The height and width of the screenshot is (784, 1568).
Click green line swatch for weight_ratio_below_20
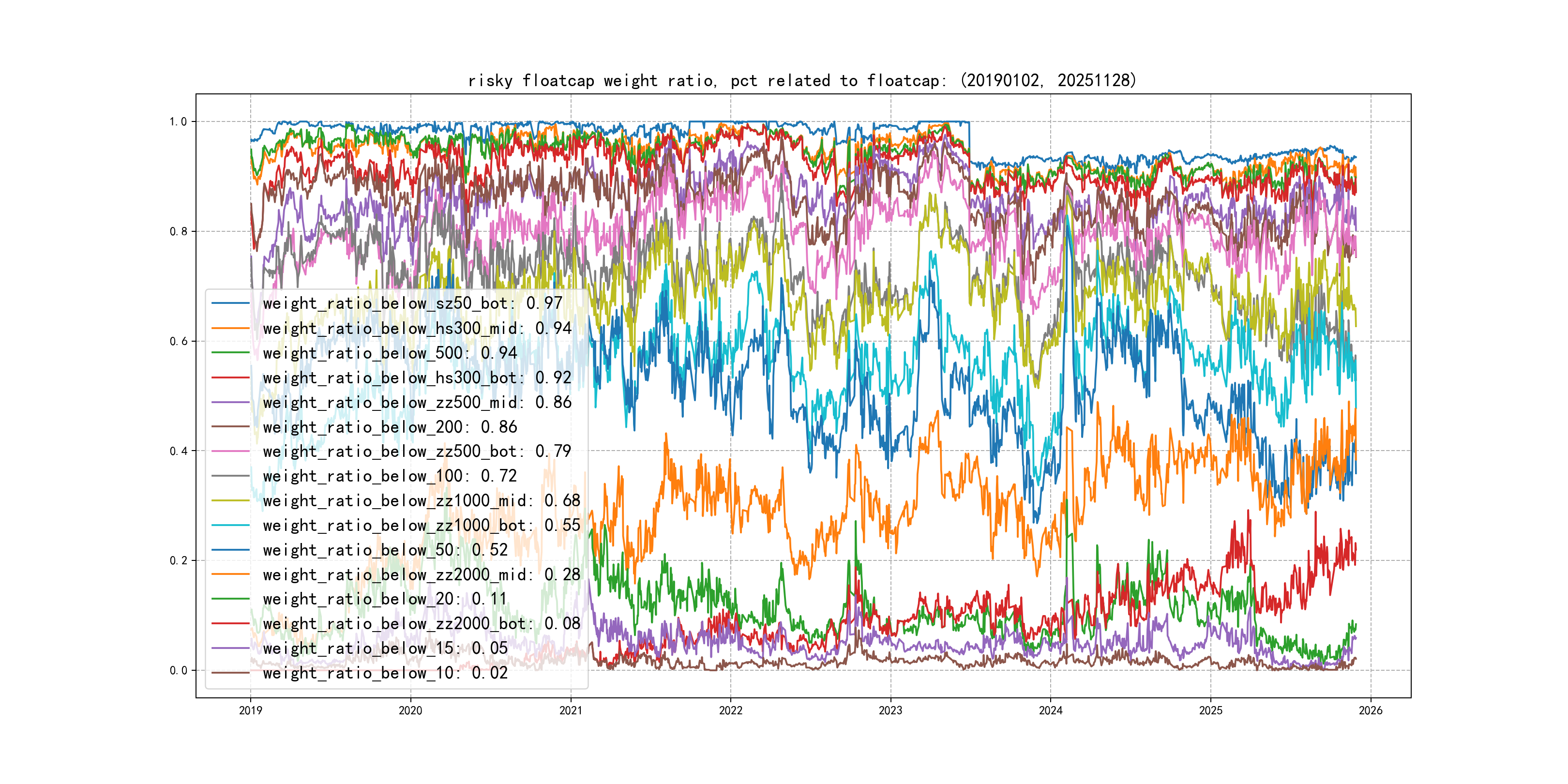click(231, 599)
